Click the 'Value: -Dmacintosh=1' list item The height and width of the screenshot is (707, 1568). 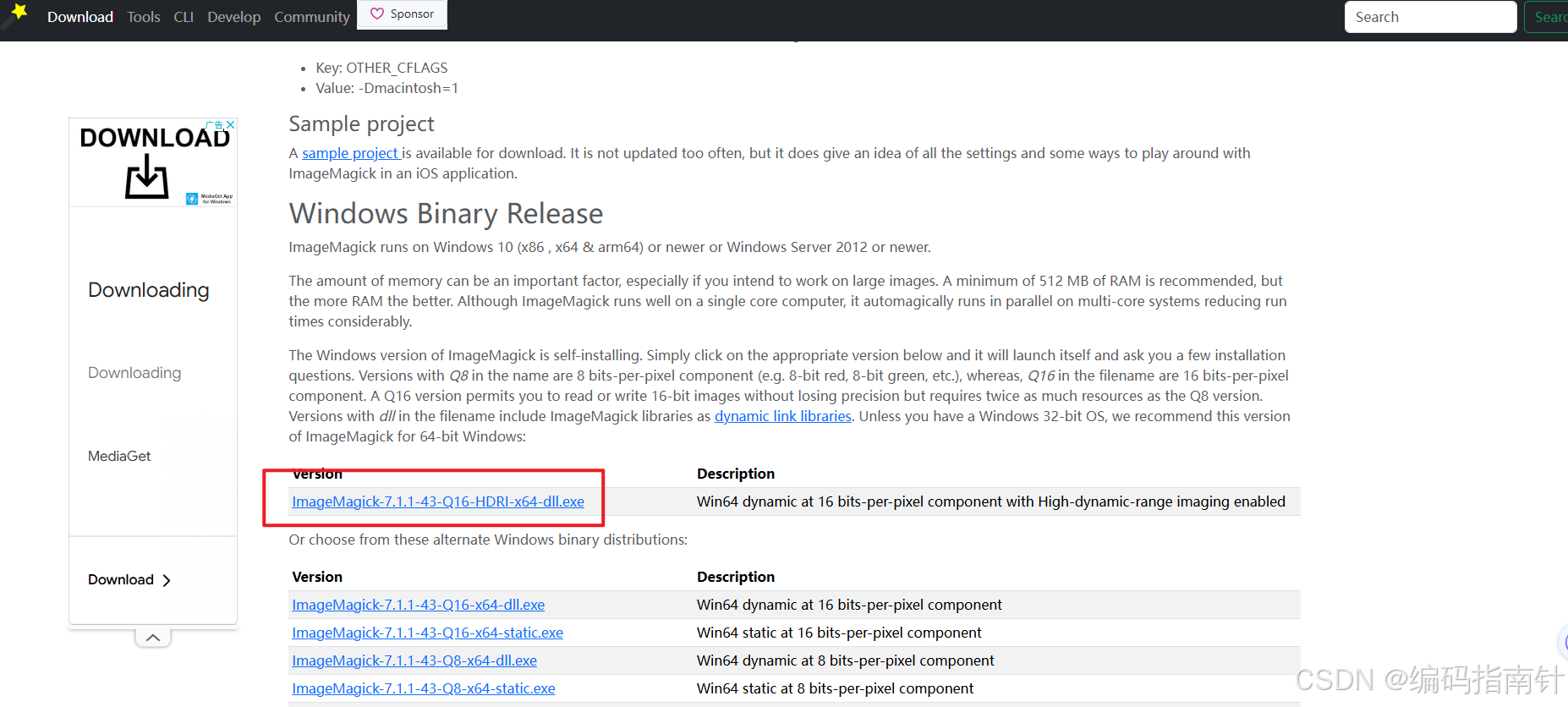(x=387, y=88)
